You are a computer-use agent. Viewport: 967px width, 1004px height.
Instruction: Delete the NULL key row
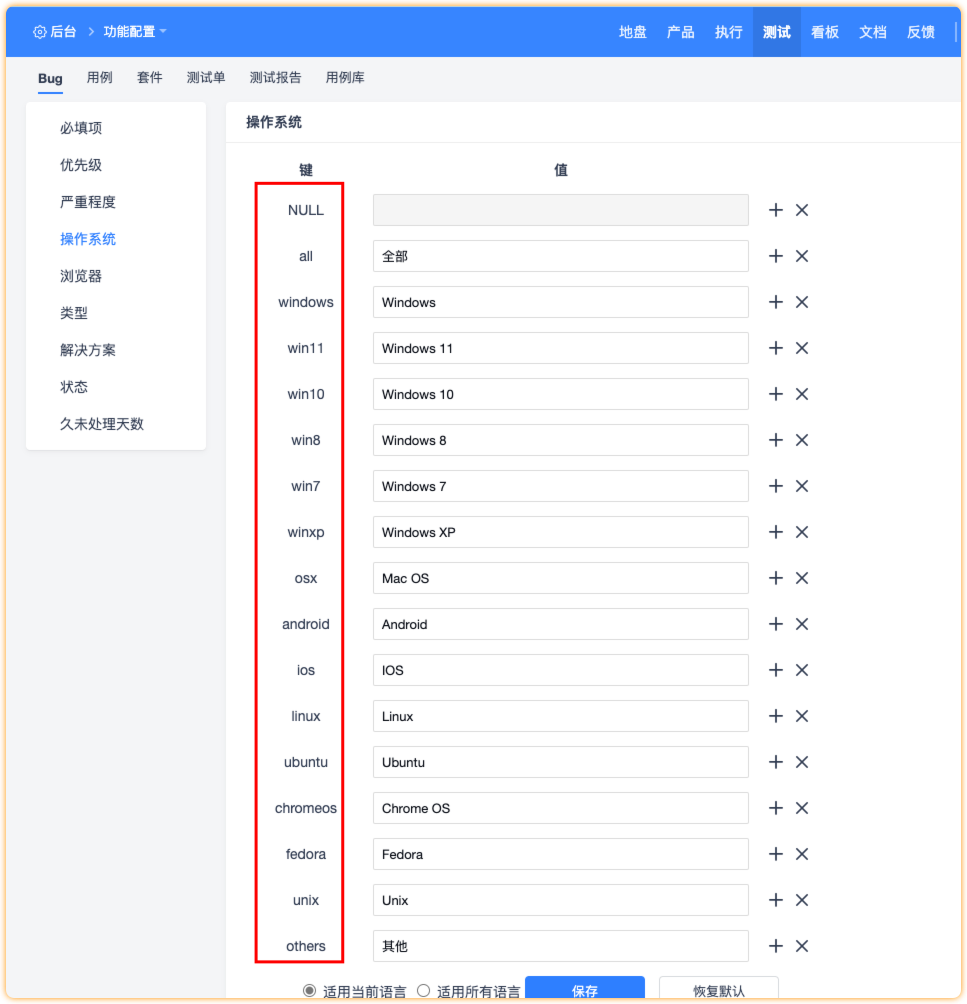(802, 210)
